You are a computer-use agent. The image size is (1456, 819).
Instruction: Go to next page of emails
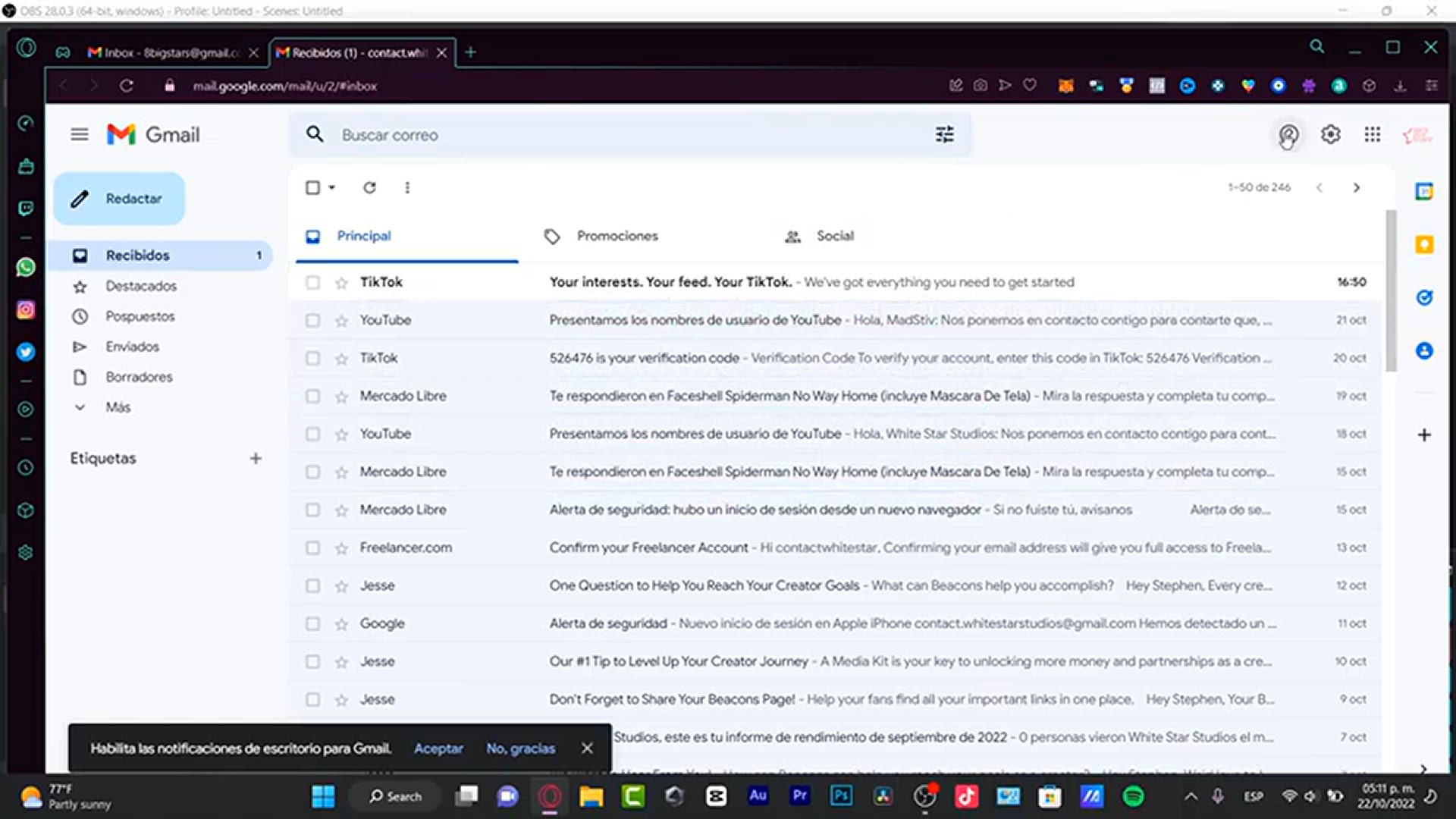tap(1357, 187)
